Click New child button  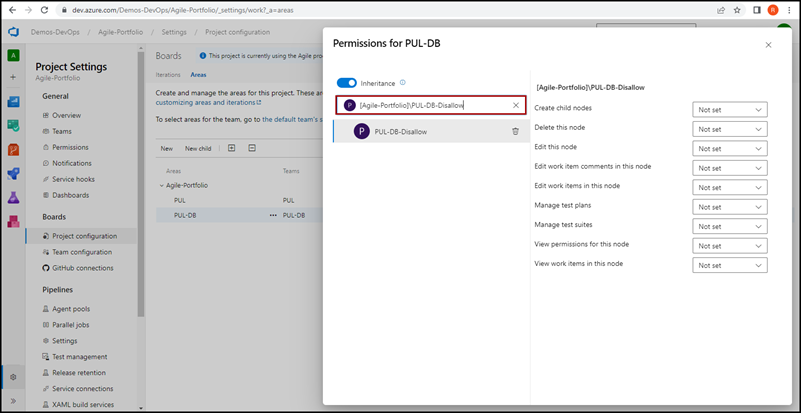coord(198,149)
